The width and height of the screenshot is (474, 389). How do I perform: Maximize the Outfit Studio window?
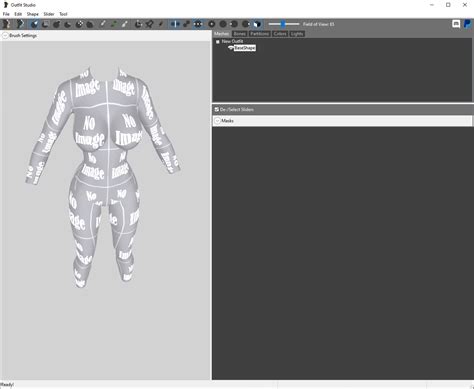[448, 5]
